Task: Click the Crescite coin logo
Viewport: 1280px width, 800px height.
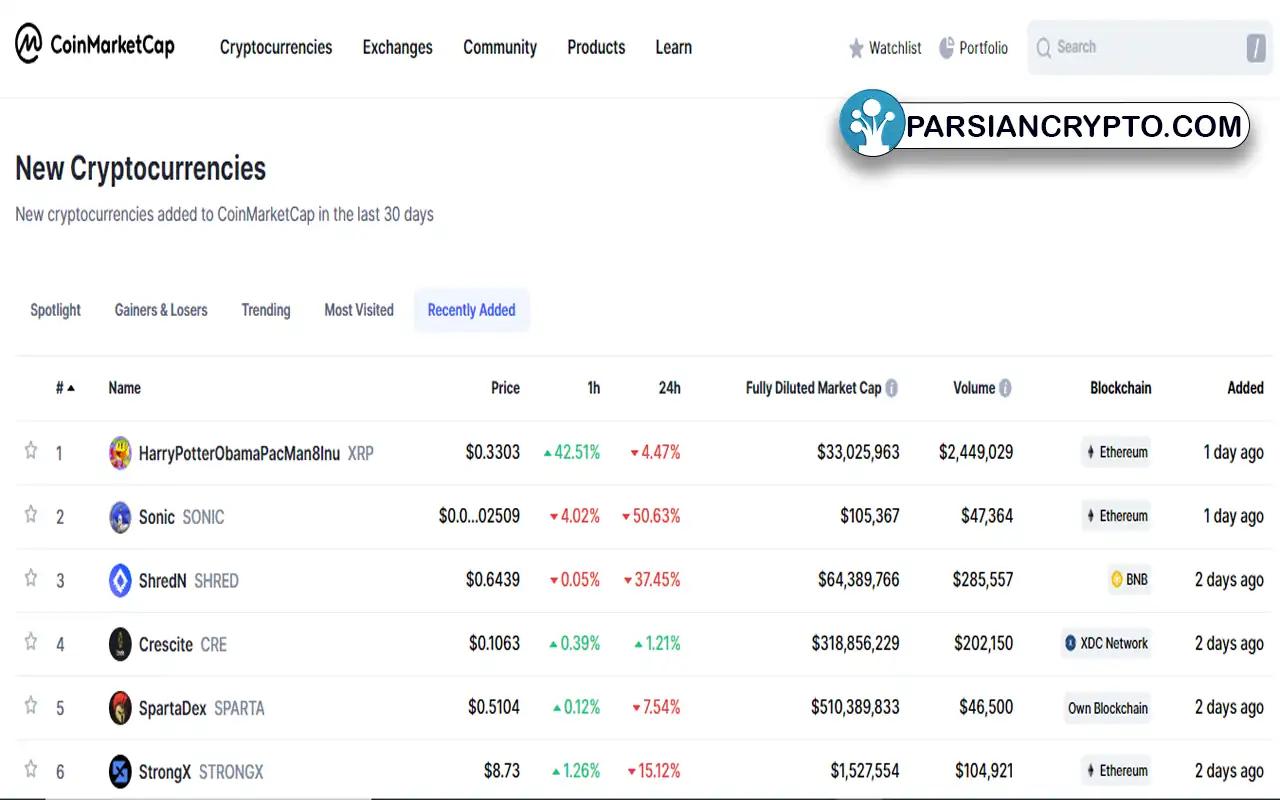Action: [120, 644]
